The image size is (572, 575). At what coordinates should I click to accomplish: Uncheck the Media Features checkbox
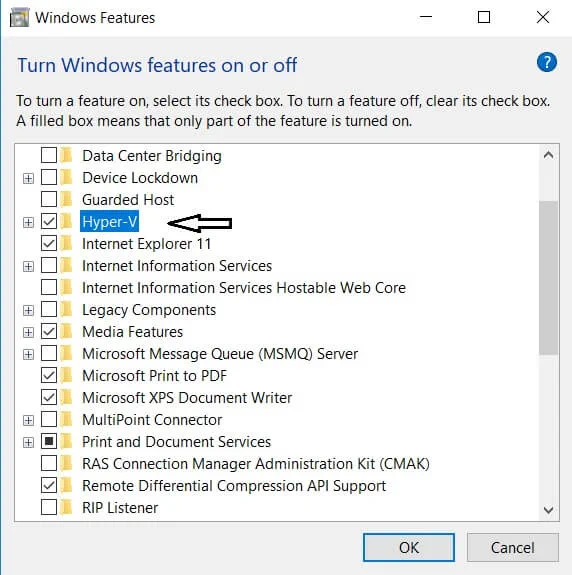tap(49, 331)
